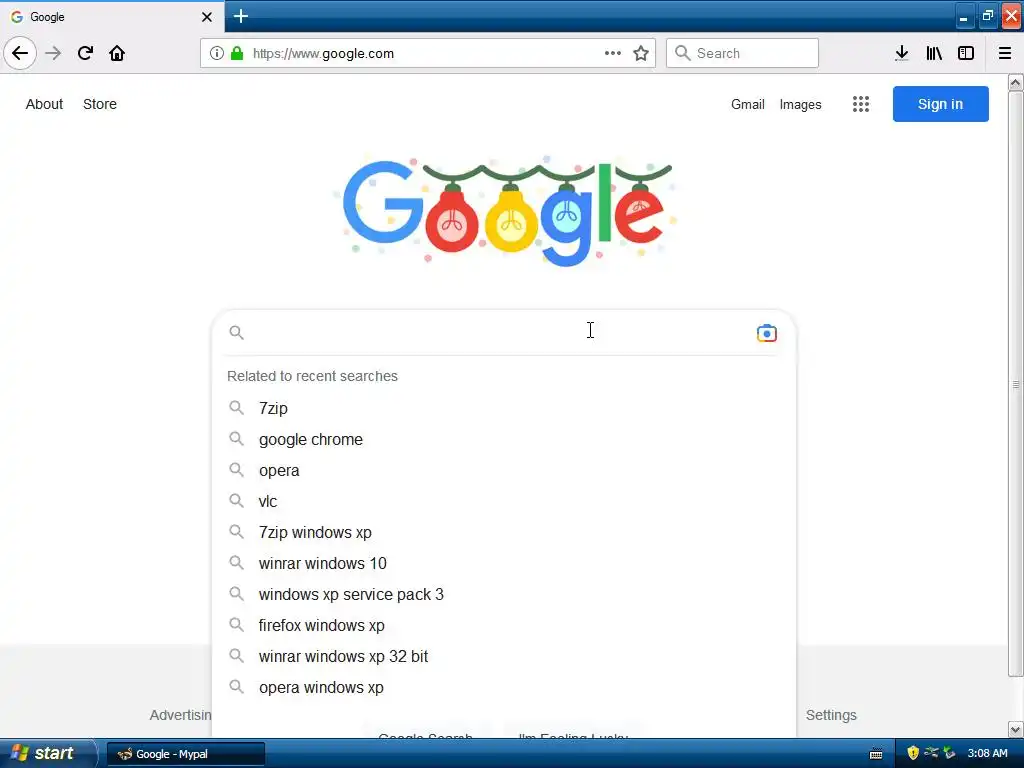
Task: Open Settings in the footer
Action: (831, 715)
